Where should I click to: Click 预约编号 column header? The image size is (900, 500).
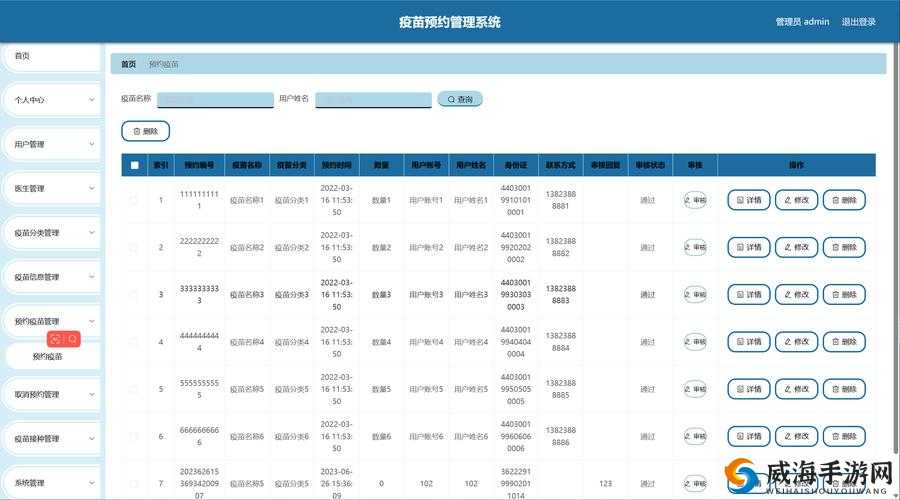pyautogui.click(x=199, y=165)
